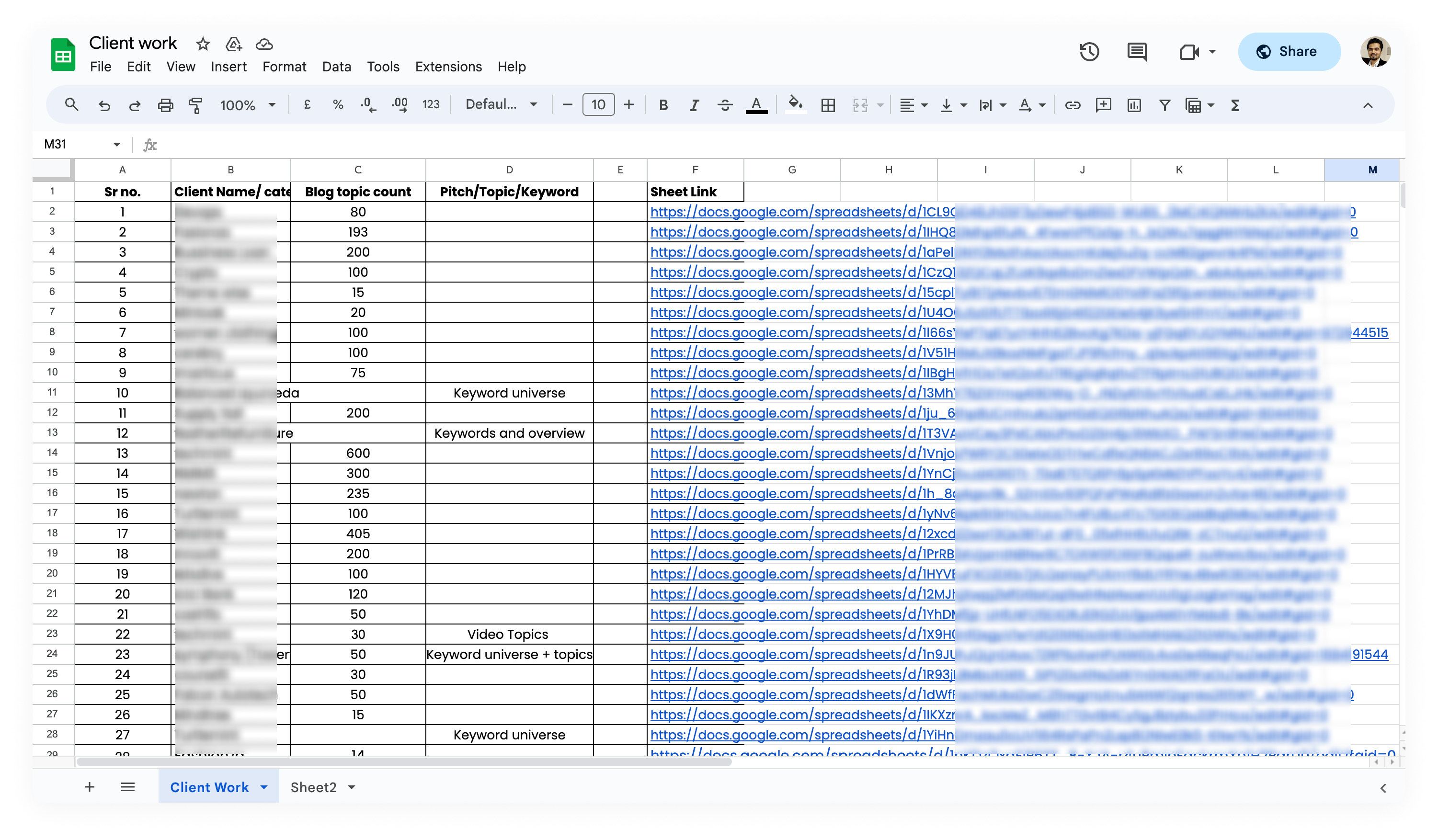
Task: Toggle italic formatting
Action: click(694, 105)
